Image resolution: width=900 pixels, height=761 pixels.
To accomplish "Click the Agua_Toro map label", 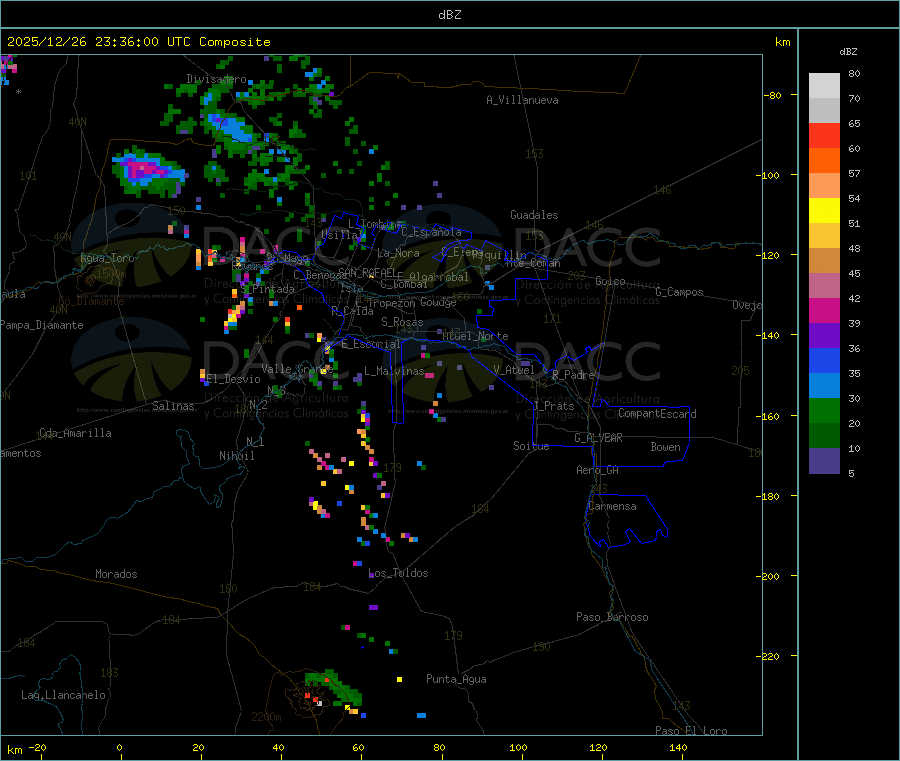I will (107, 258).
